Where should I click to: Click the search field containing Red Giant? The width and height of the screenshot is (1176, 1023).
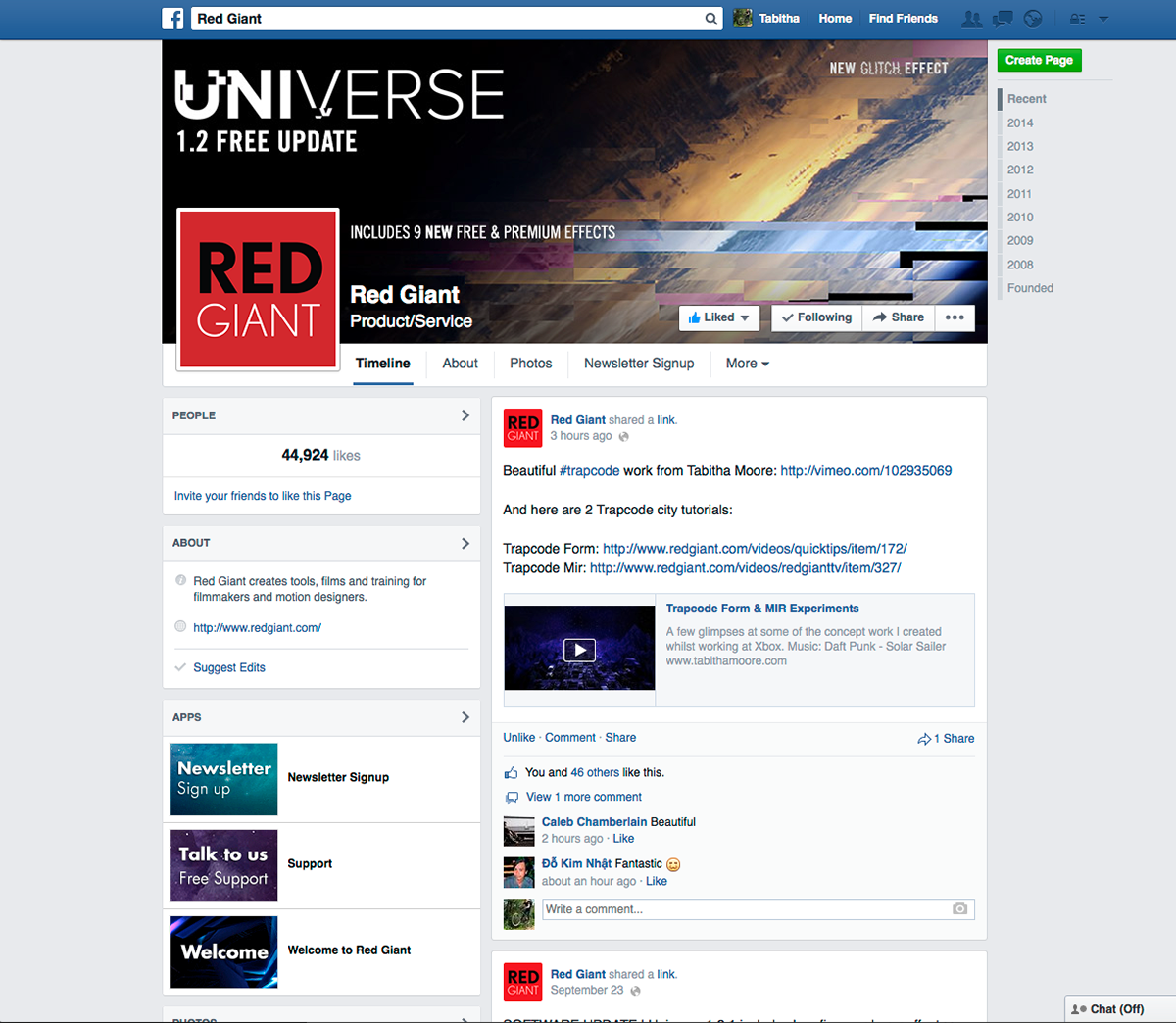coord(457,19)
